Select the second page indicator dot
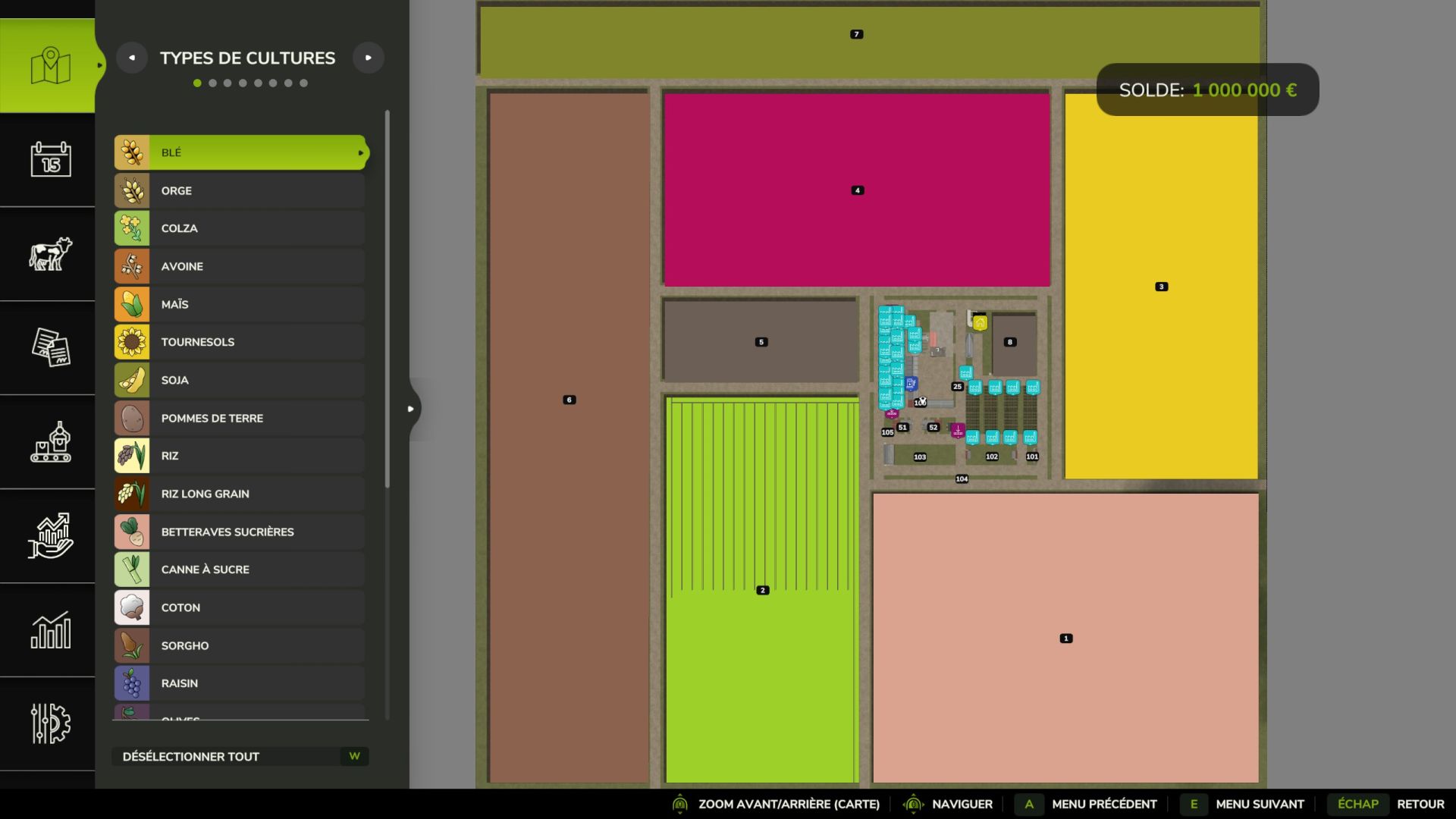Image resolution: width=1456 pixels, height=819 pixels. [212, 83]
